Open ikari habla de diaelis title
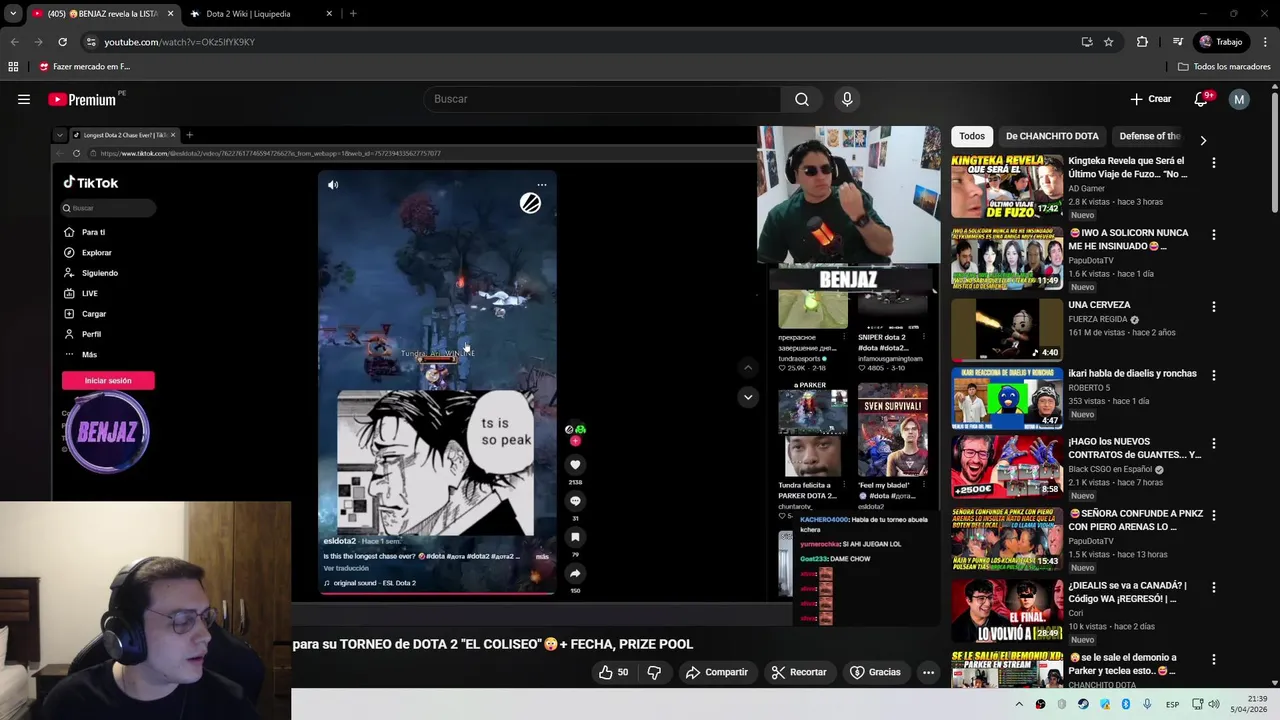The width and height of the screenshot is (1280, 720). point(1132,373)
